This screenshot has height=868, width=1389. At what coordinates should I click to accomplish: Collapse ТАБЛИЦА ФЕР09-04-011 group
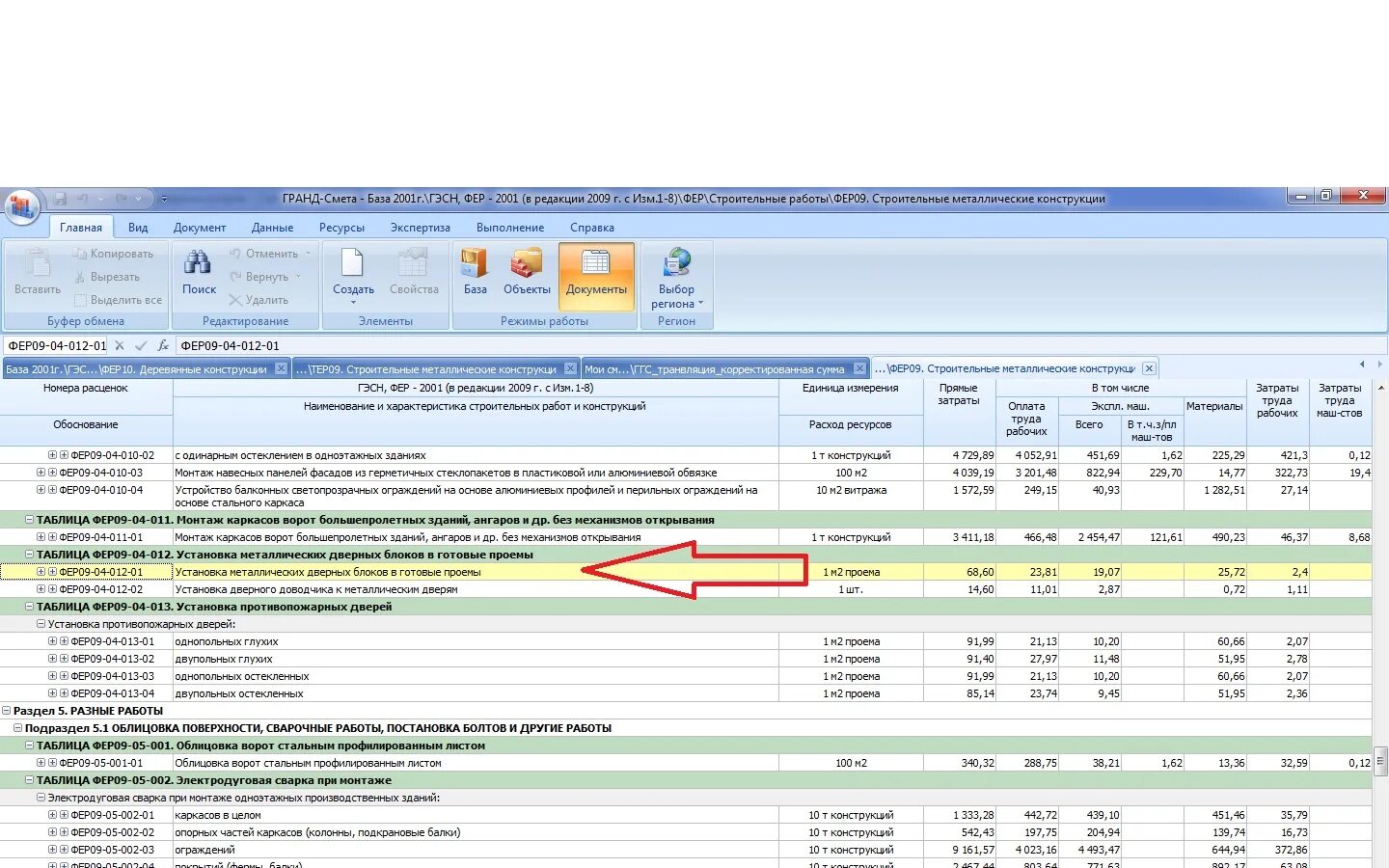tap(29, 520)
